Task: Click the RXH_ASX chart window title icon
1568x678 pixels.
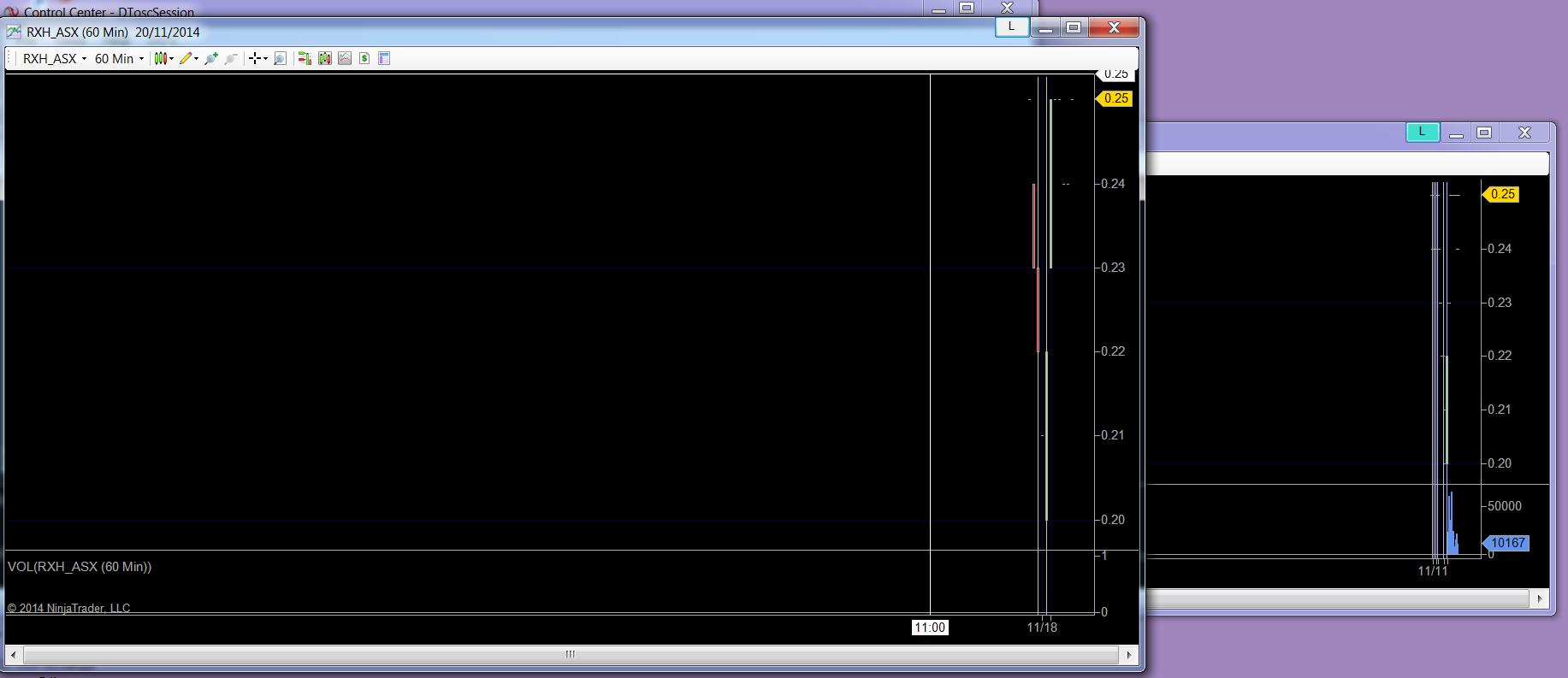Action: pos(14,32)
